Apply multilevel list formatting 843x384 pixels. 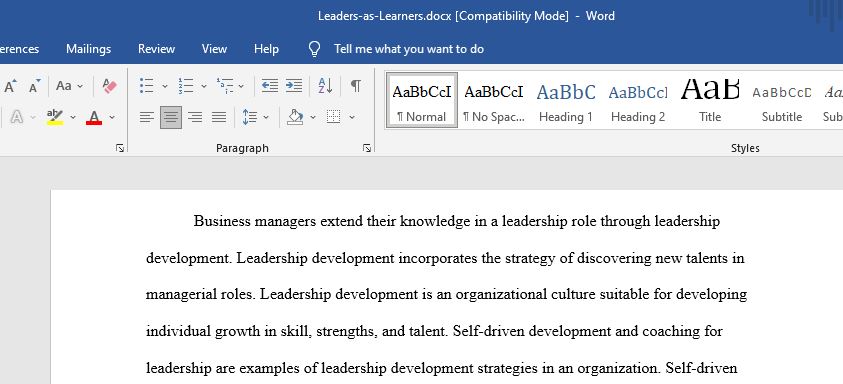coord(225,86)
